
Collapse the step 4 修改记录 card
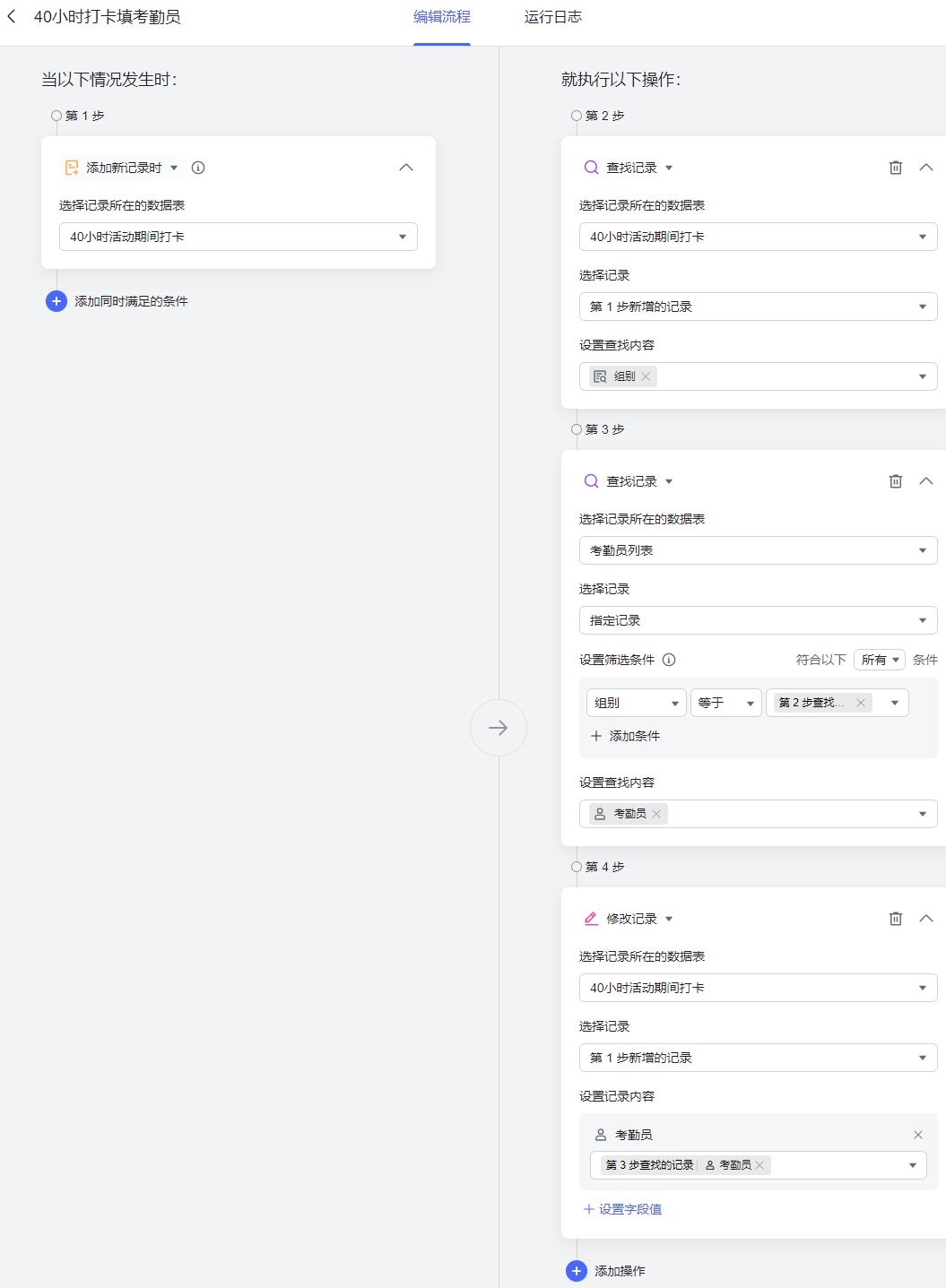tap(926, 919)
